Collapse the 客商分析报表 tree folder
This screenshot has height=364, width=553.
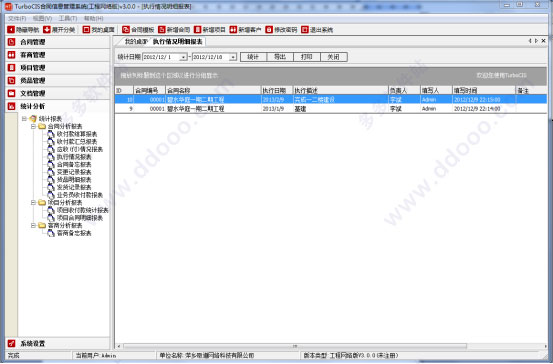pos(33,225)
